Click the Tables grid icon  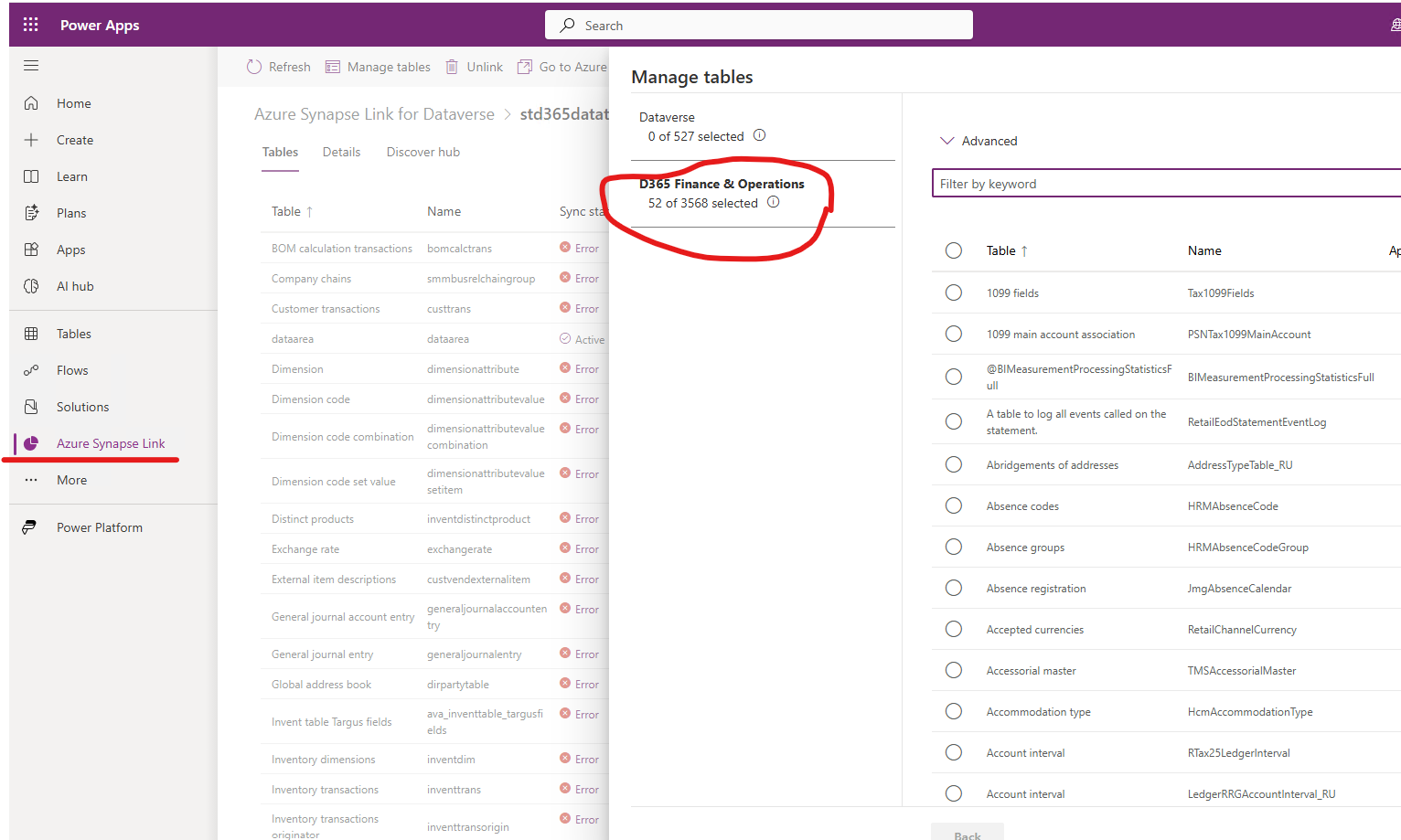tap(31, 334)
